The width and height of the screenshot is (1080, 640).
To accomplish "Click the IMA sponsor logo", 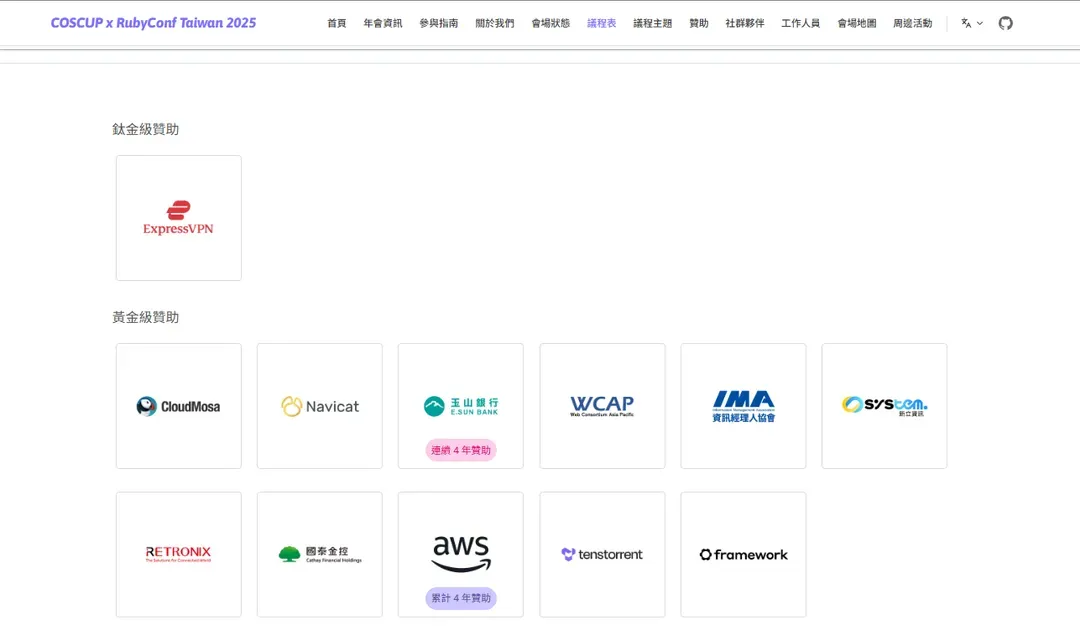I will [743, 406].
